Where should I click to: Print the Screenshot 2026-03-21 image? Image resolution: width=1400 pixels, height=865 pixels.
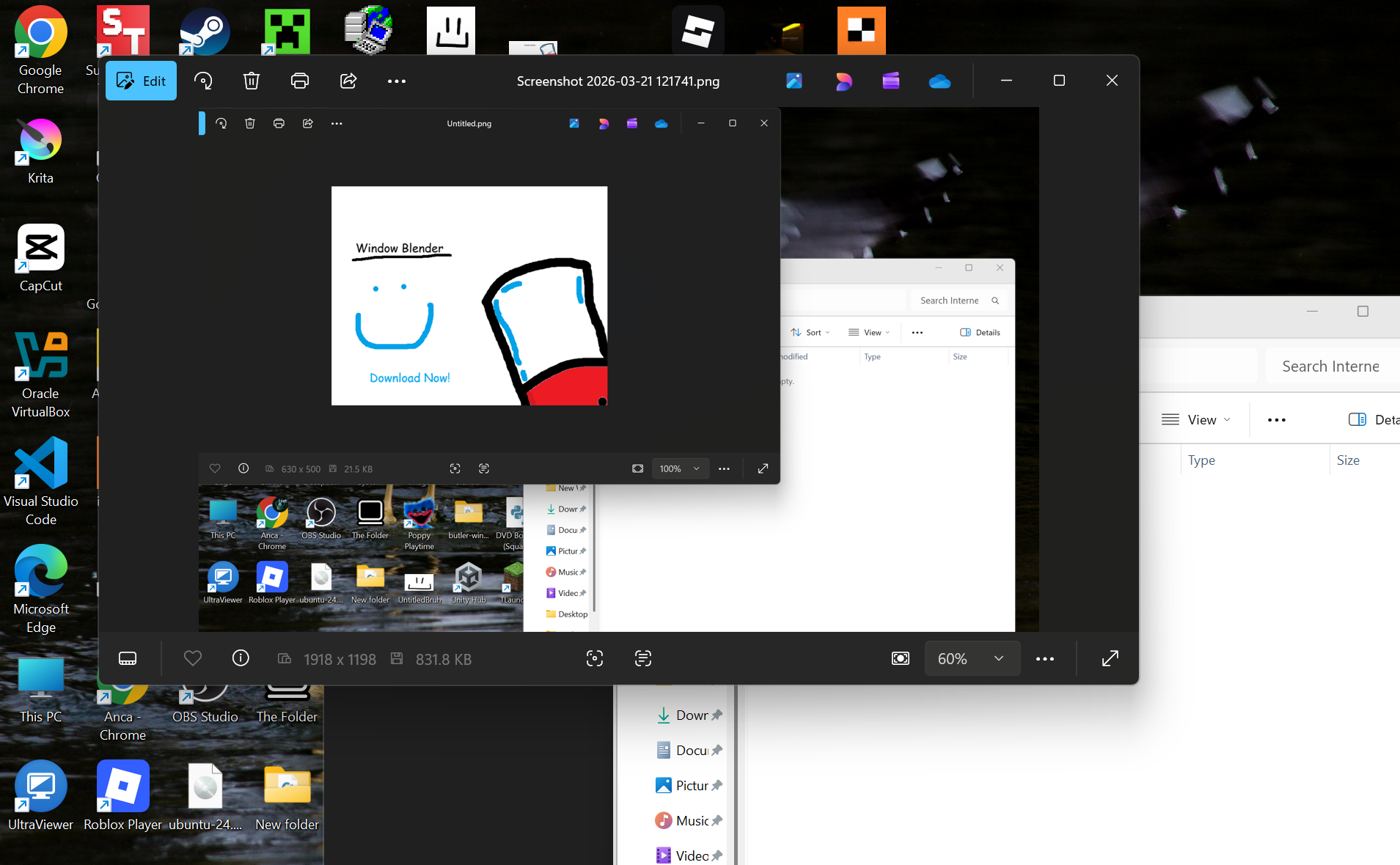pos(300,81)
